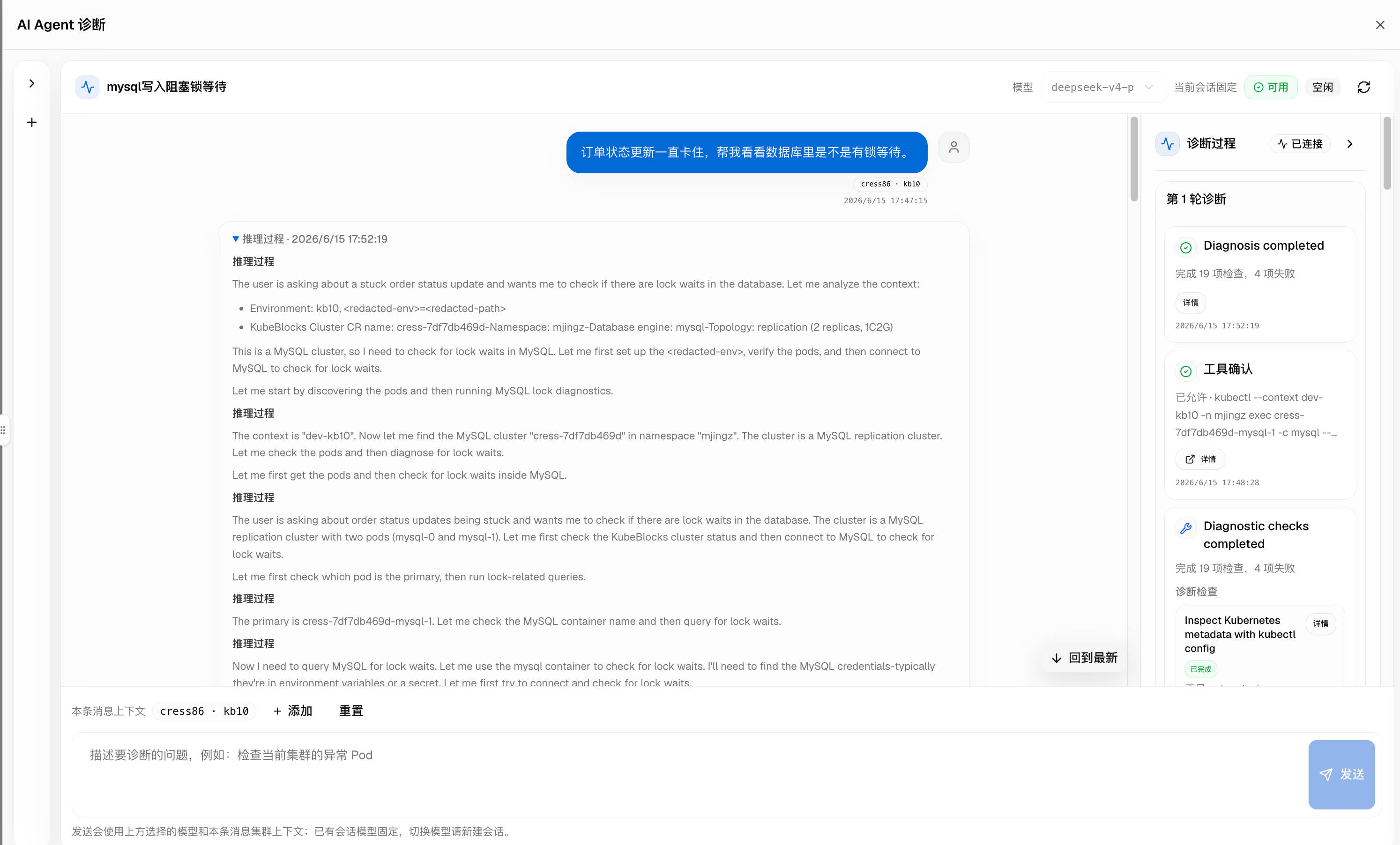Click the 已完成 status tag
The width and height of the screenshot is (1400, 845).
(1200, 669)
